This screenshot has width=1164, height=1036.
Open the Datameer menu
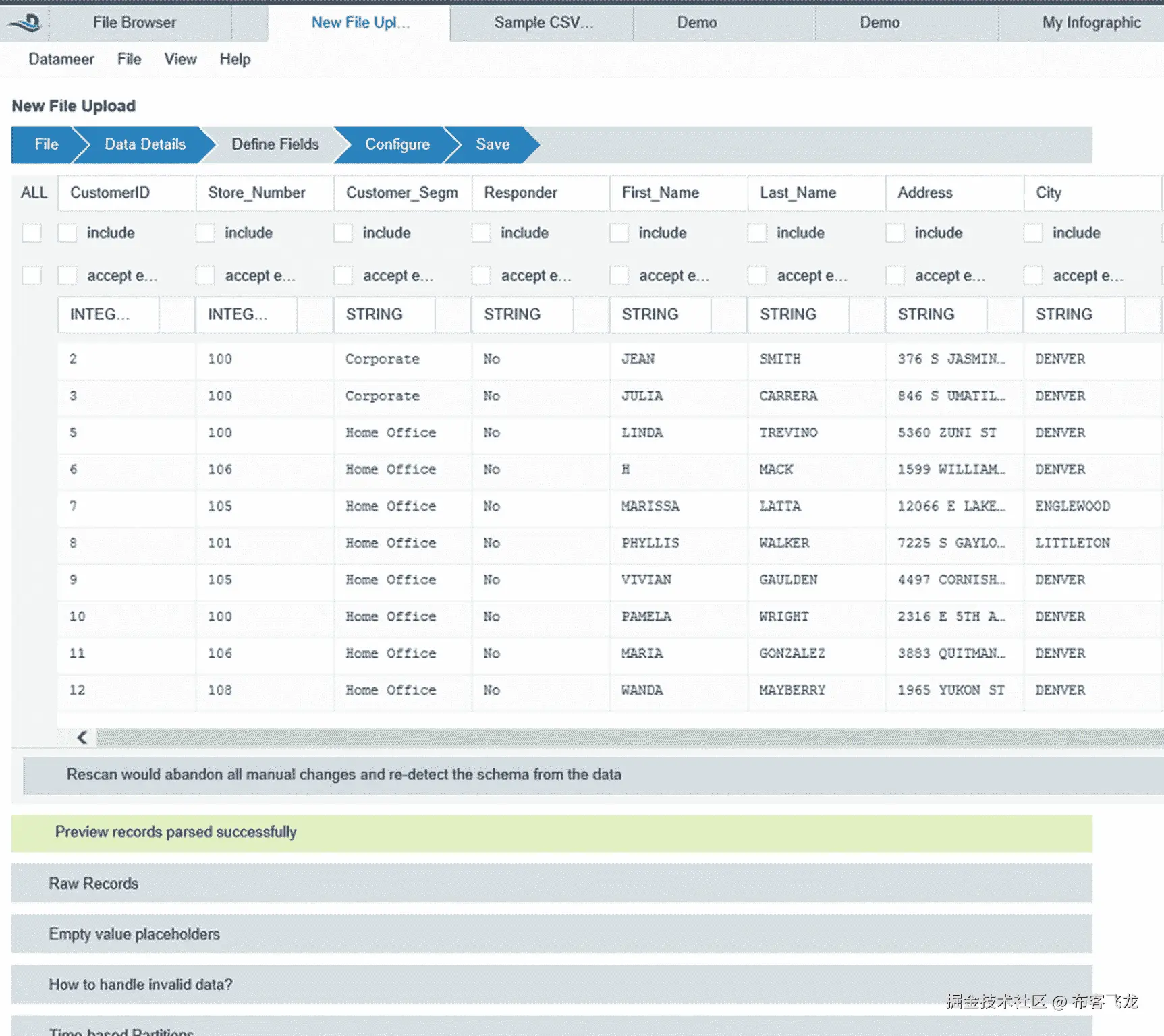61,59
